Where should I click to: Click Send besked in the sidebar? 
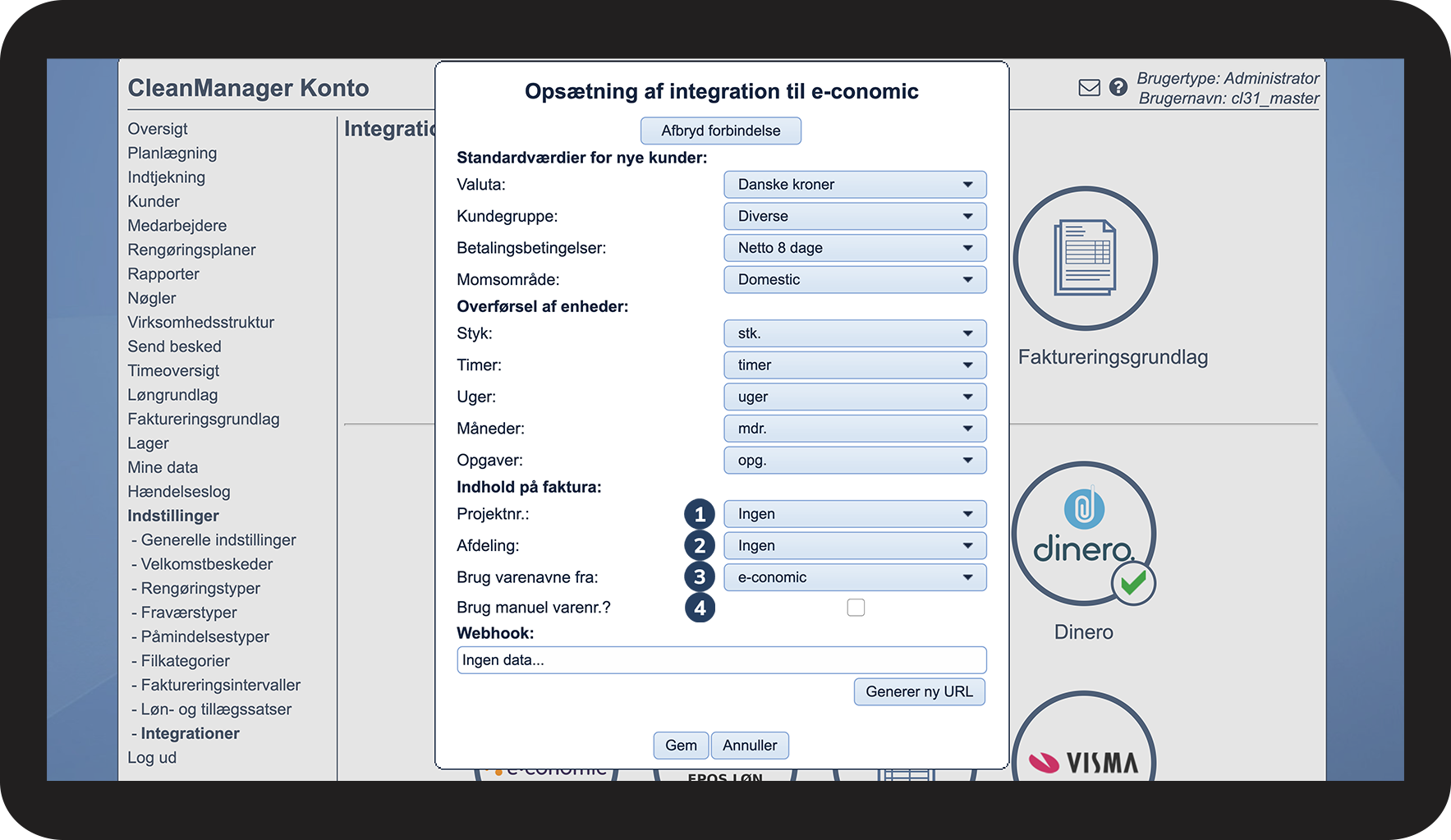[x=175, y=347]
